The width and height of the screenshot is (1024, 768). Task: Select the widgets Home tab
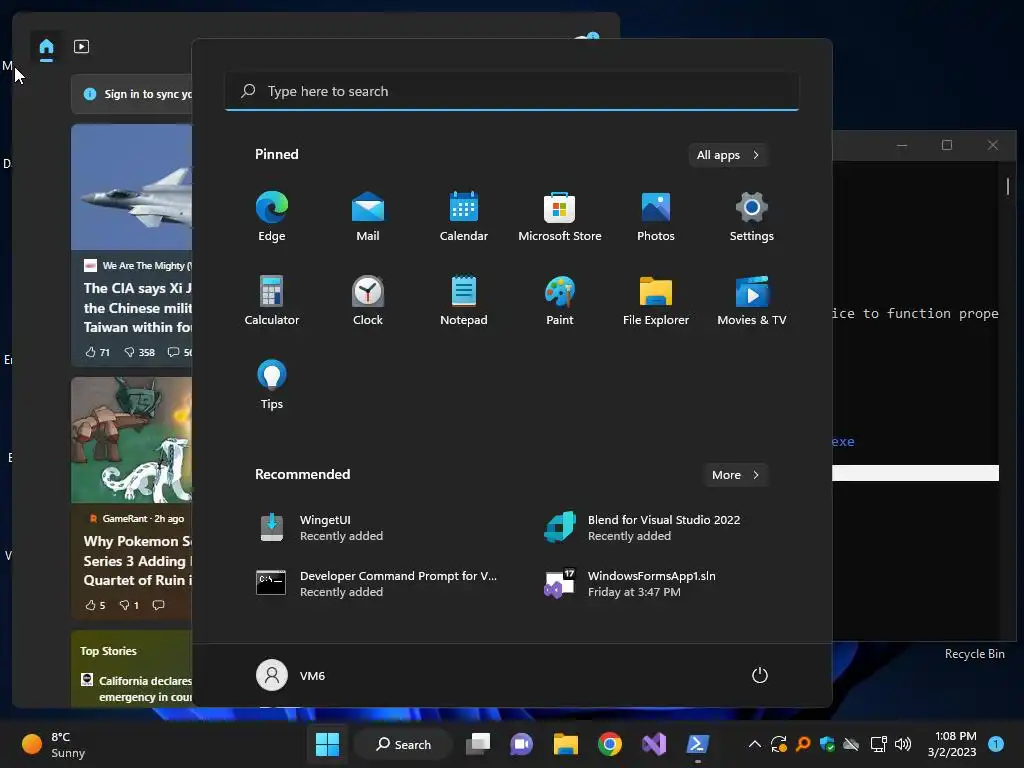(x=46, y=47)
